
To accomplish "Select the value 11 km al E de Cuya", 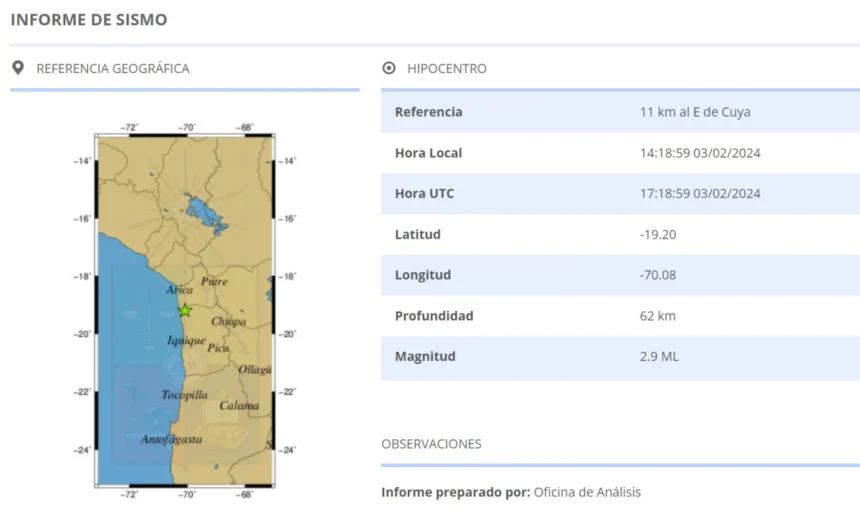I will click(695, 112).
